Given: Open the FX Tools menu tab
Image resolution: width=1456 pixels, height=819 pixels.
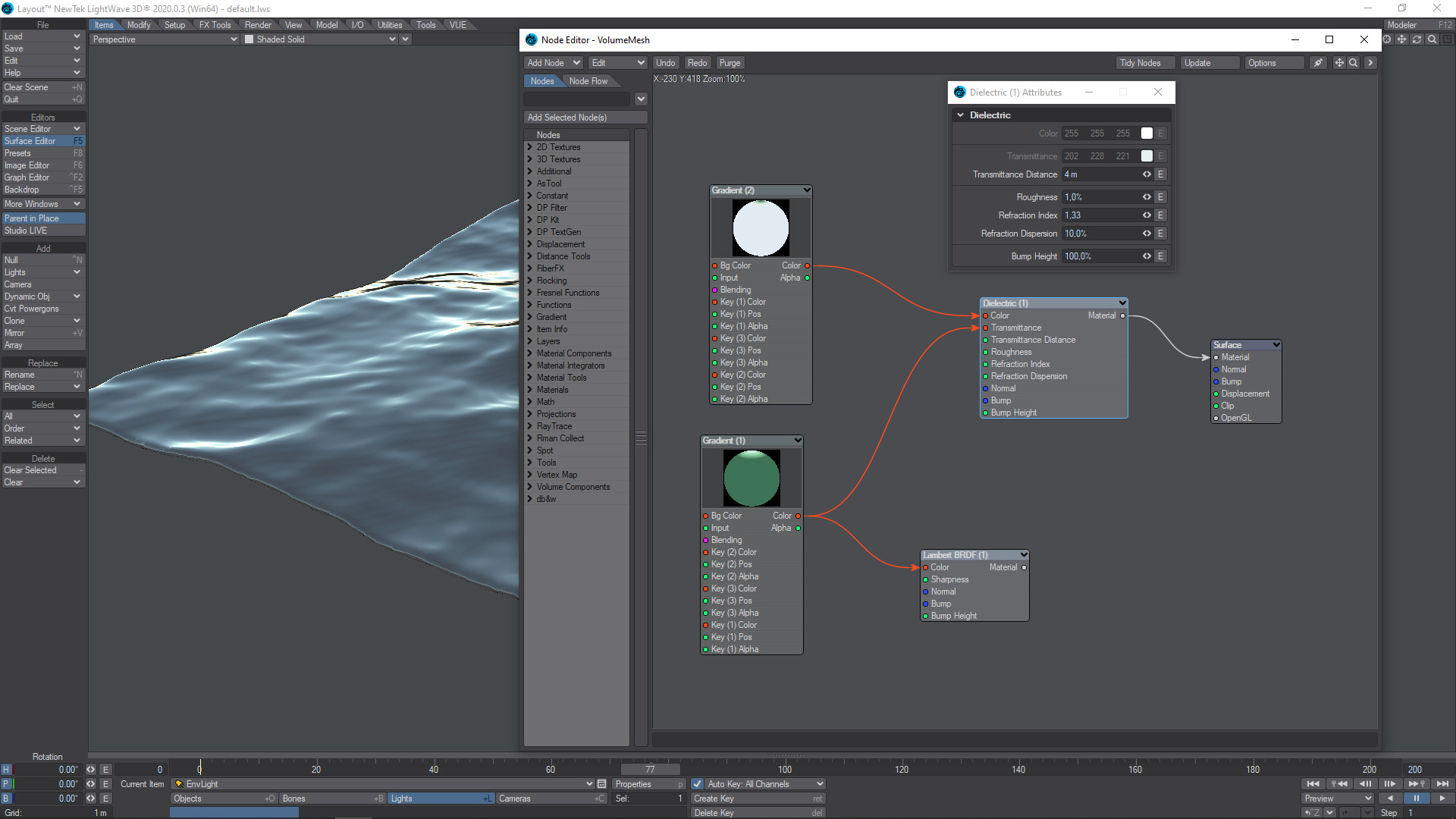Looking at the screenshot, I should click(x=215, y=25).
